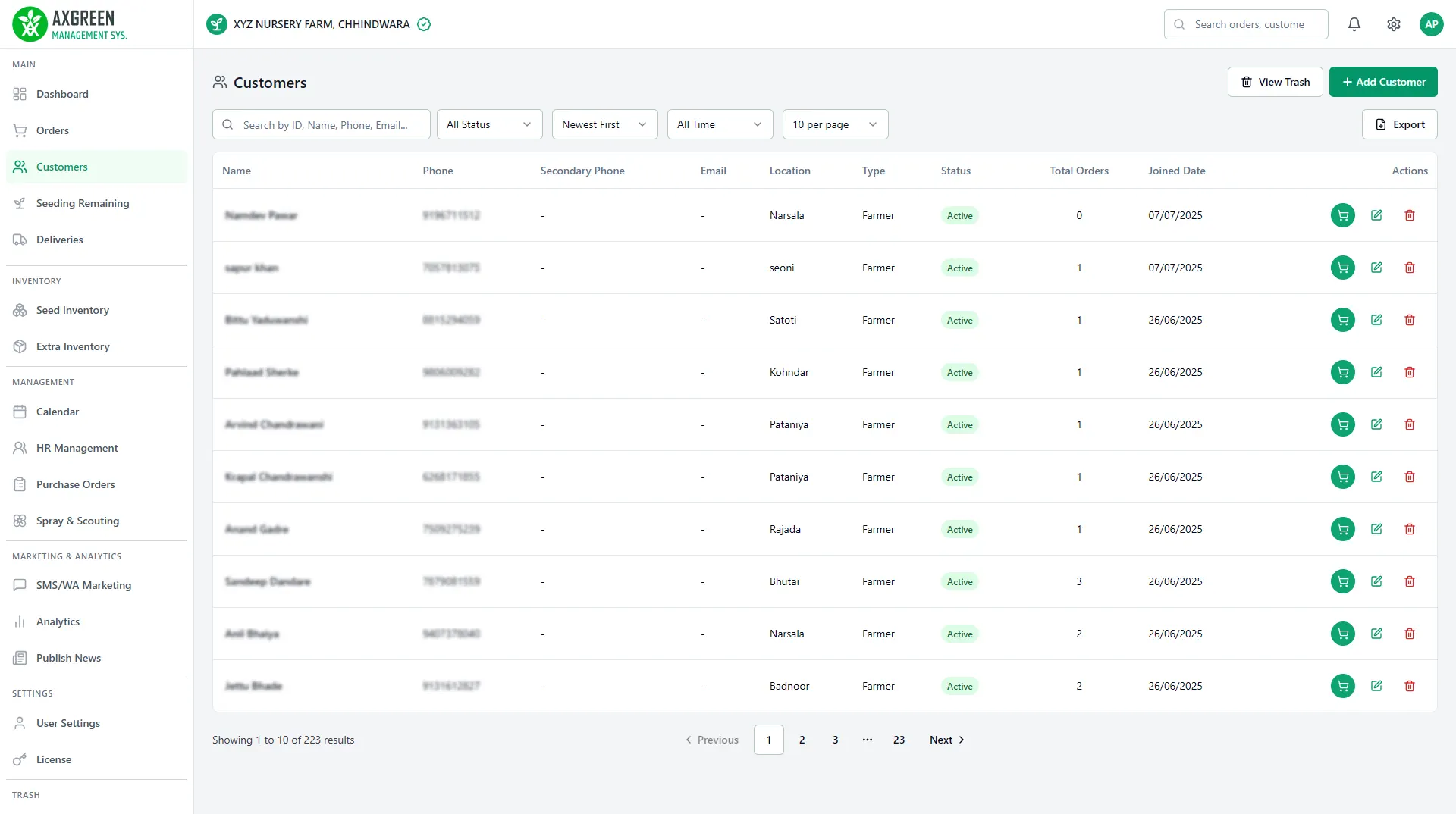Open the Spray & Scouting section
Viewport: 1456px width, 814px height.
coord(77,521)
